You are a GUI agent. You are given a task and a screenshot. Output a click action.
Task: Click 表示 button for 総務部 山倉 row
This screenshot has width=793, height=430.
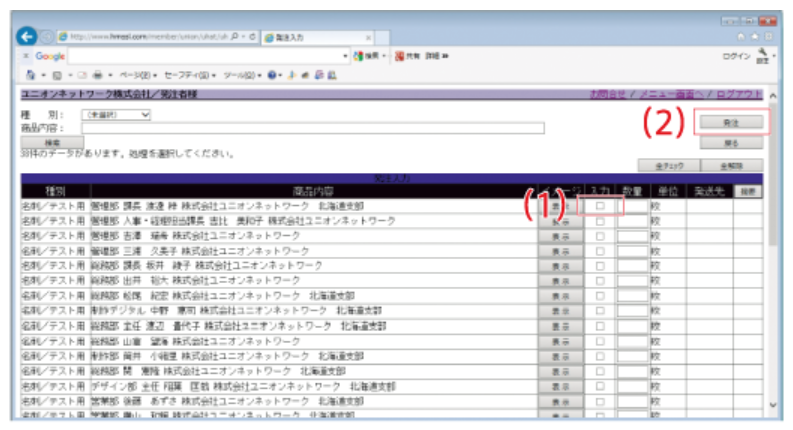pyautogui.click(x=560, y=341)
